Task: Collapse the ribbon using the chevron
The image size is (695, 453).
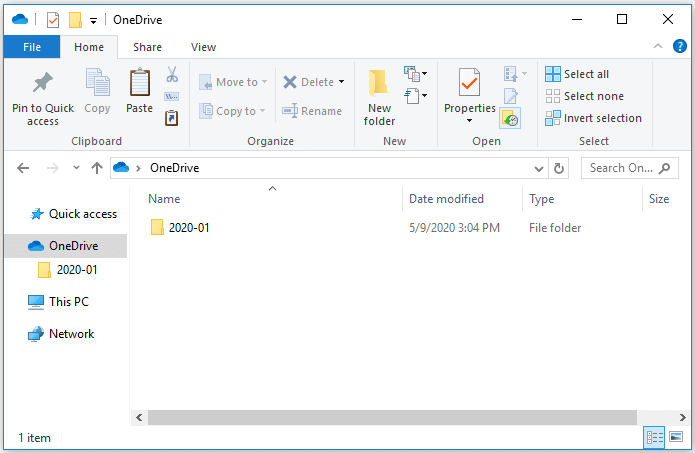Action: (657, 47)
